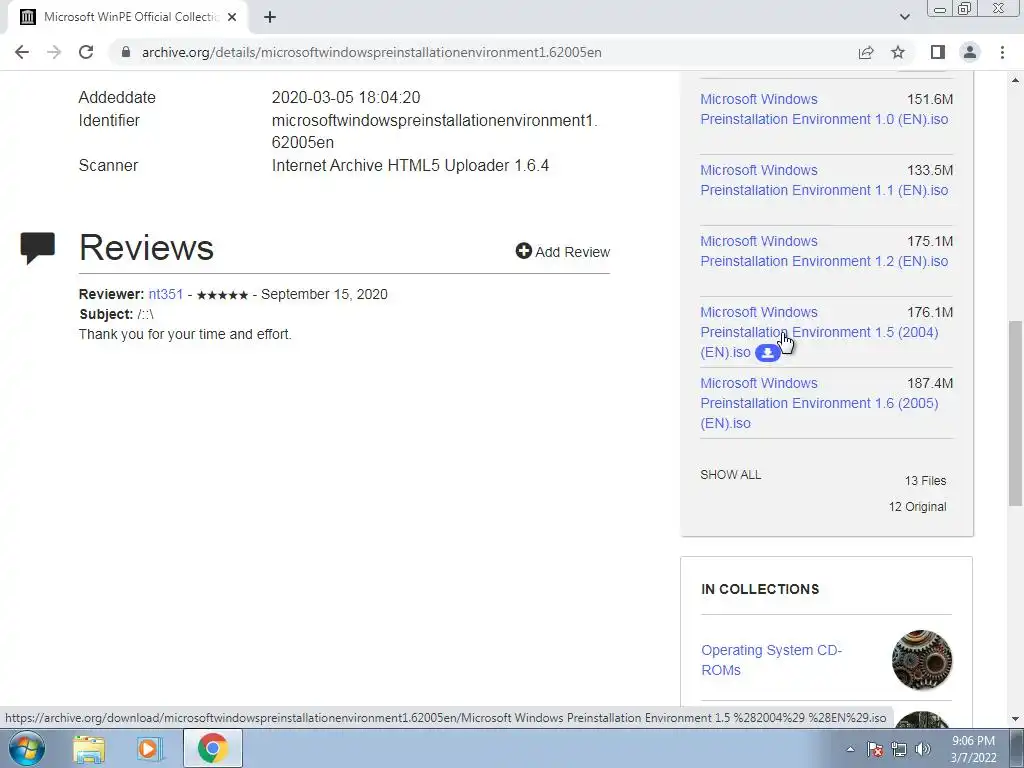Click Chrome icon in taskbar
The height and width of the screenshot is (768, 1024).
(x=213, y=748)
